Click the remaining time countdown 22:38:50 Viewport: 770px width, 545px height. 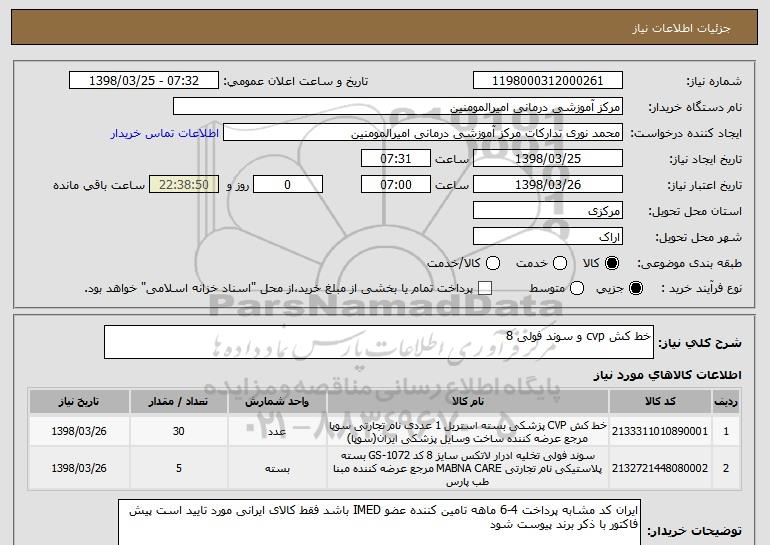click(184, 185)
